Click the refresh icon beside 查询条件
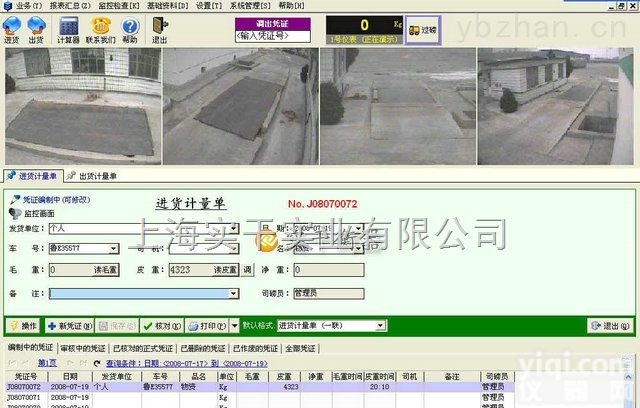The image size is (640, 408). tap(97, 363)
